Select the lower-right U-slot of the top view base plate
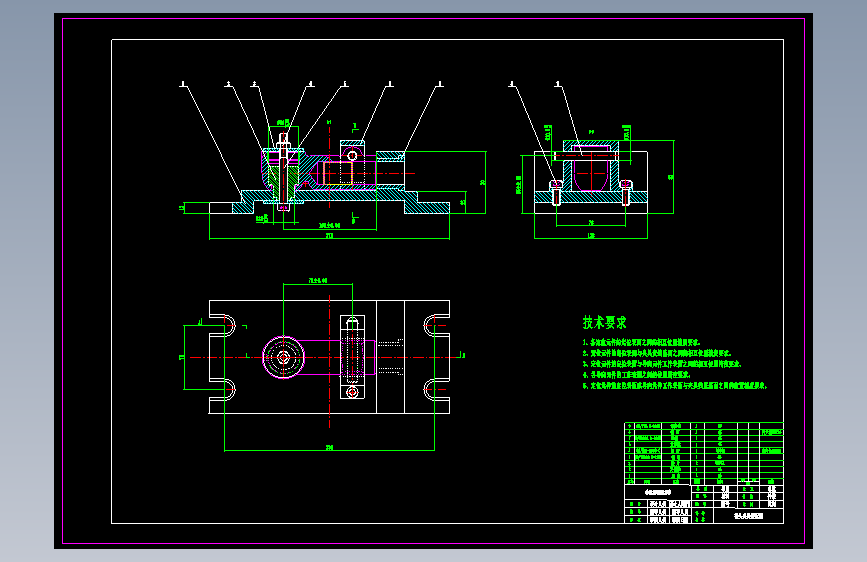 point(437,389)
